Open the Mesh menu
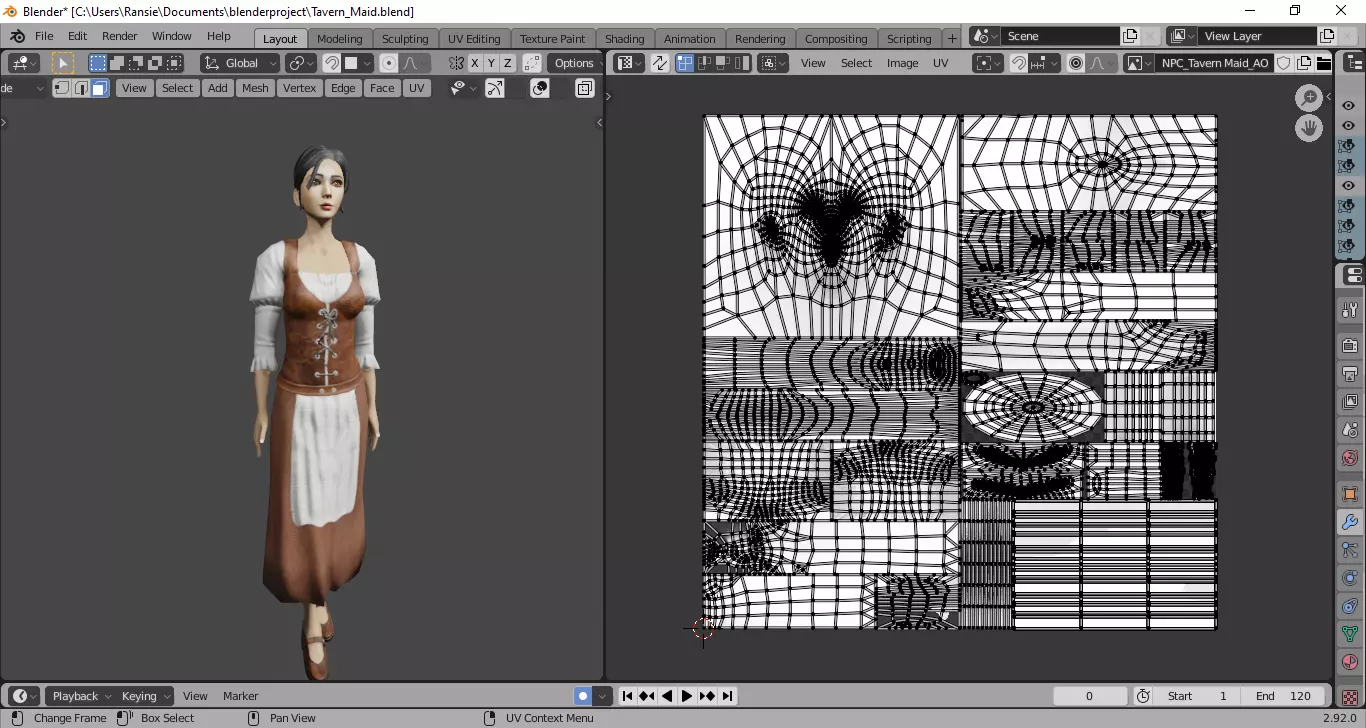The height and width of the screenshot is (728, 1366). coord(255,88)
